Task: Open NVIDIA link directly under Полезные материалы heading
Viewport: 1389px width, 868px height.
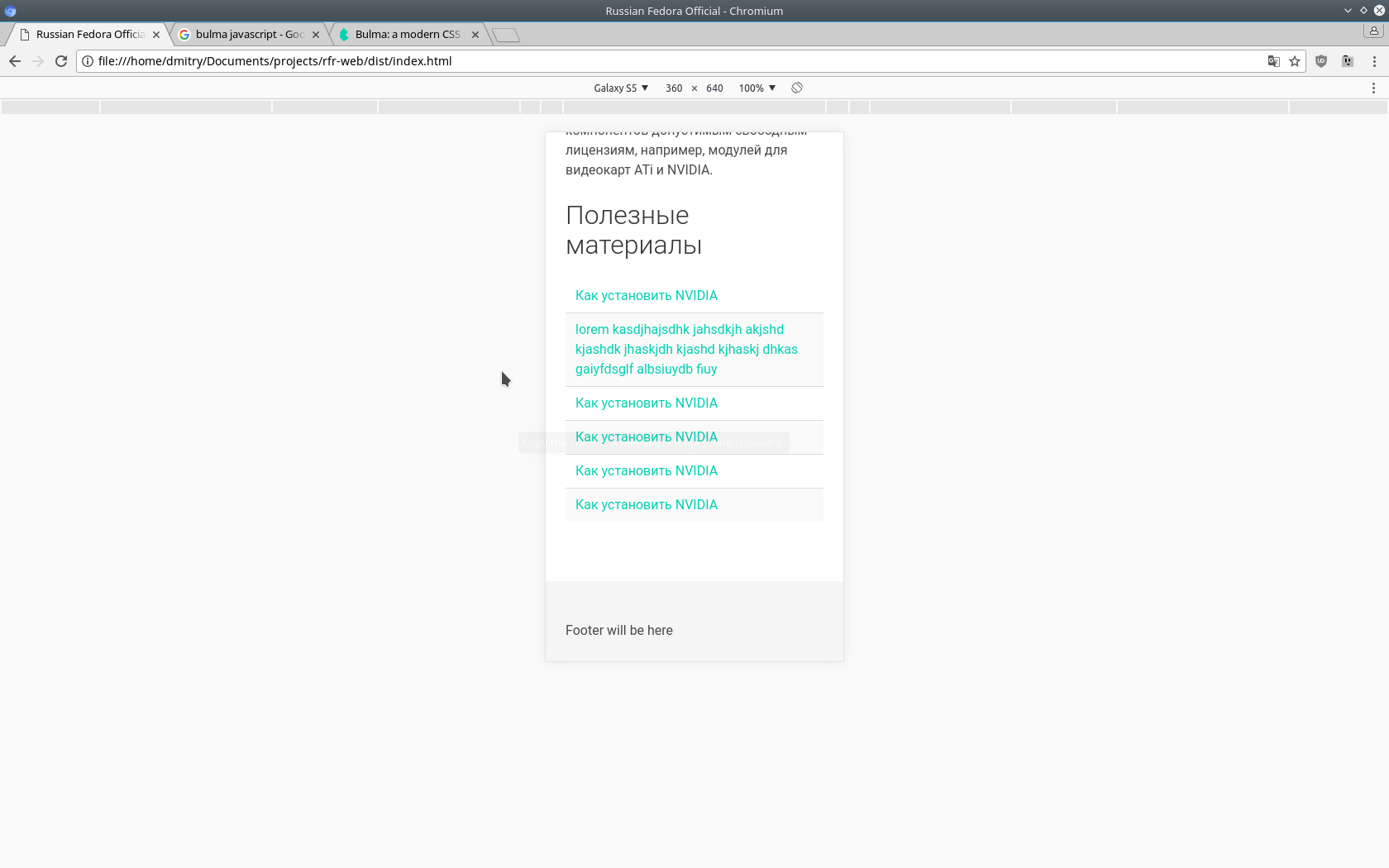Action: click(x=647, y=296)
